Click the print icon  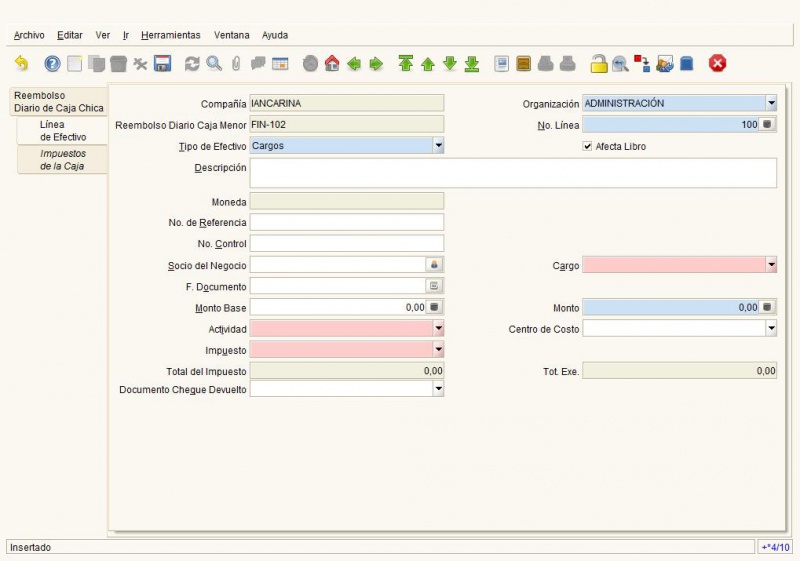[x=568, y=64]
